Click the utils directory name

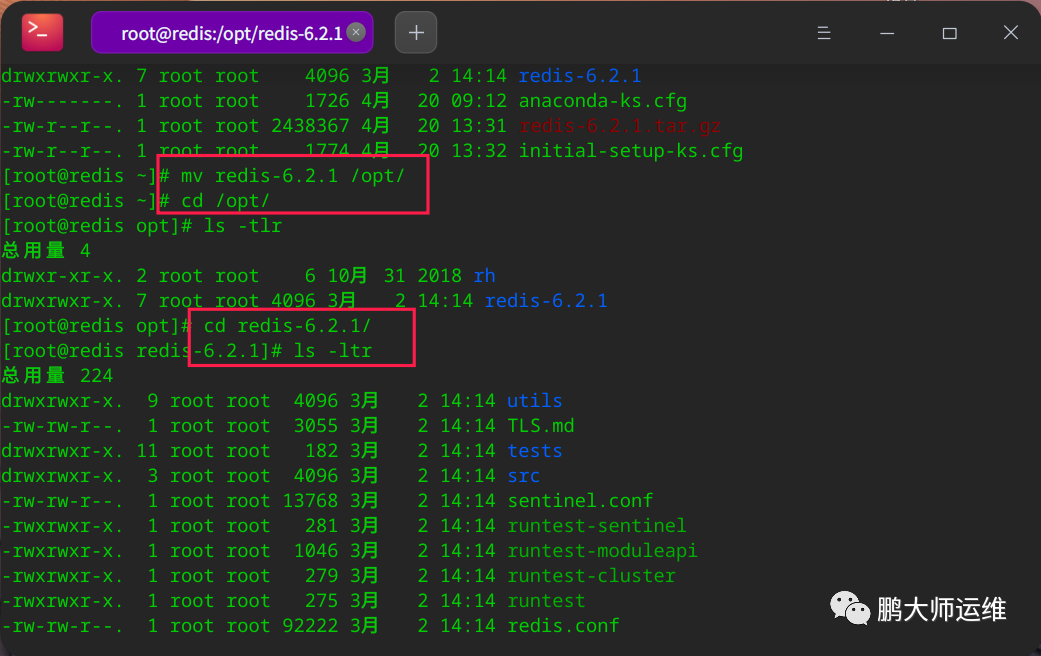[534, 400]
